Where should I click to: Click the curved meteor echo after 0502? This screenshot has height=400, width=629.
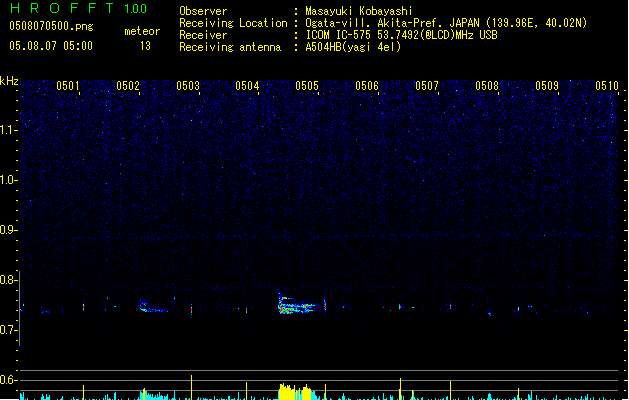(x=154, y=307)
